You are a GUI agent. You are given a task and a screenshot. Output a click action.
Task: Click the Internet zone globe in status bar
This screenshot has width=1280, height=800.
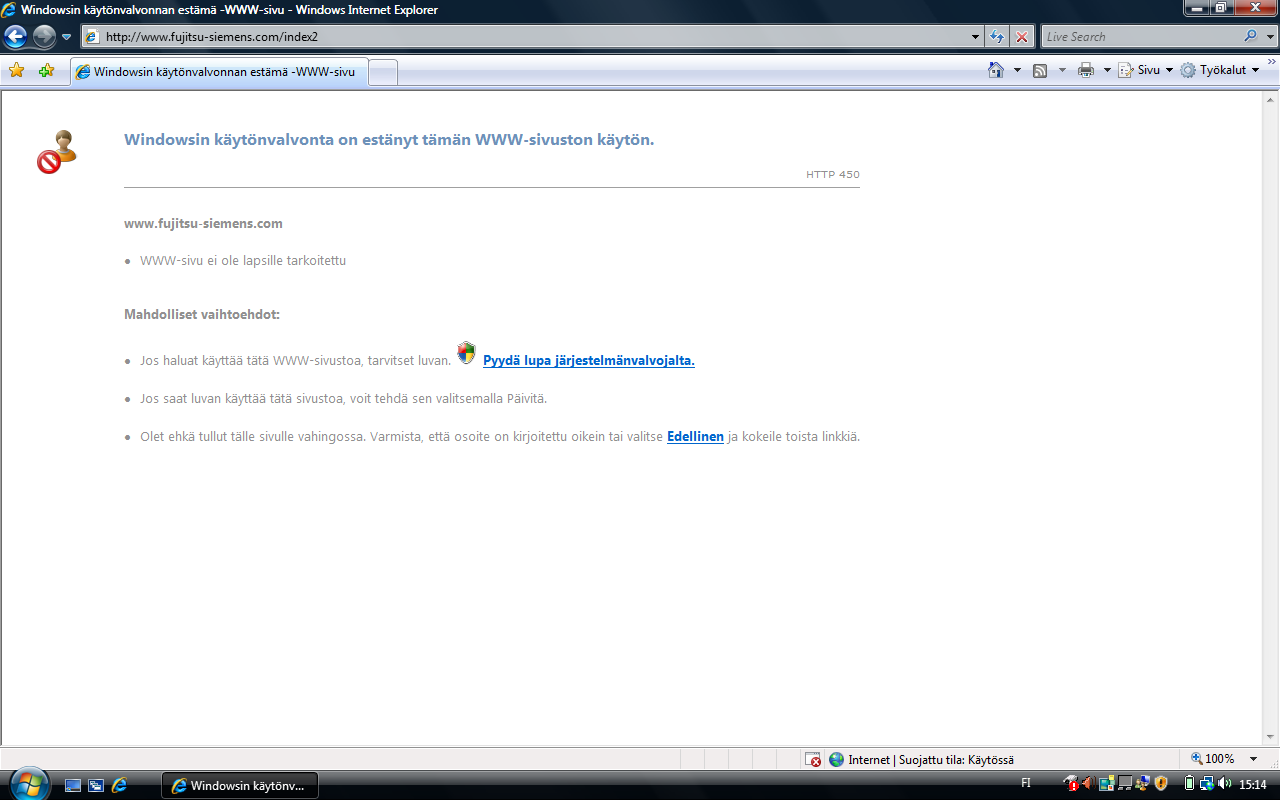coord(836,759)
